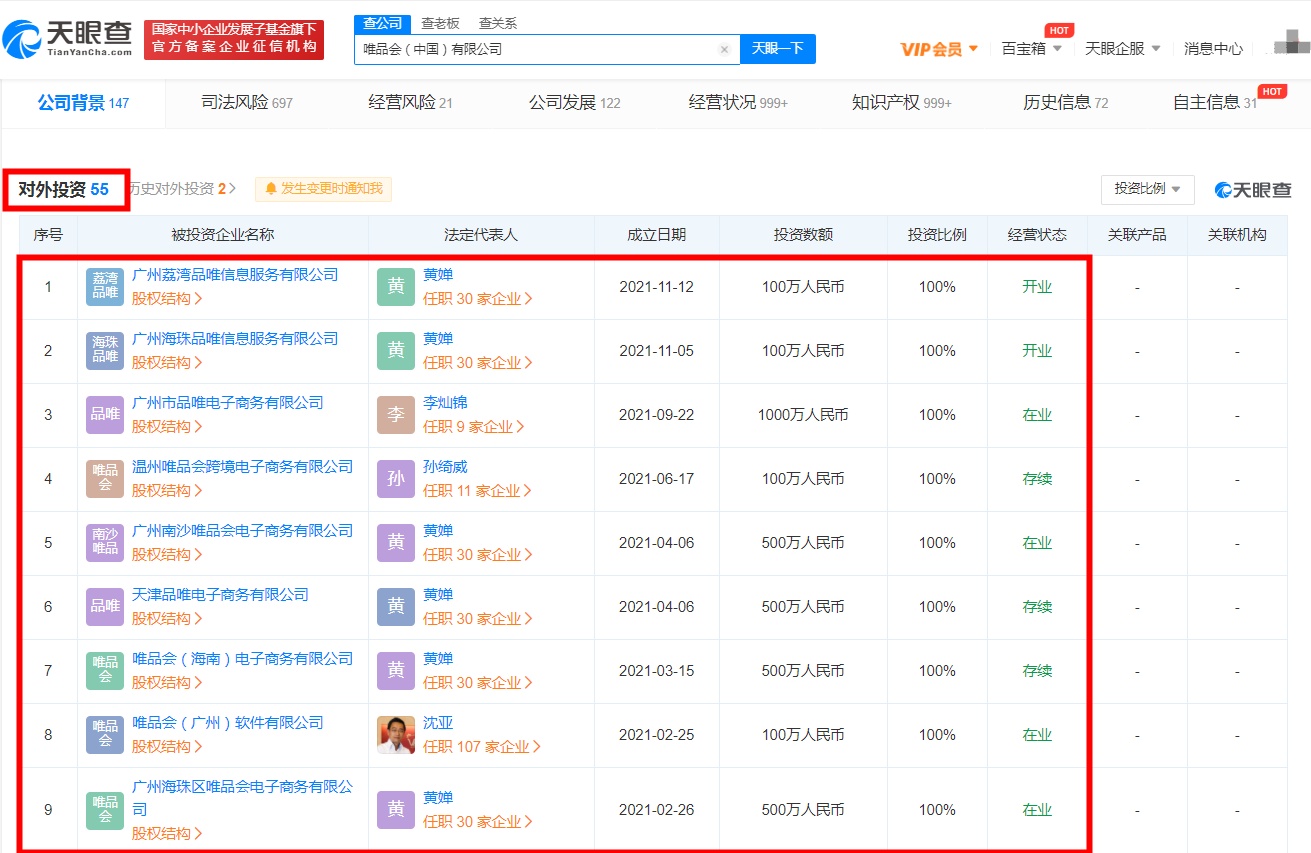This screenshot has width=1311, height=853.
Task: Open 任职 11 家企业 link for 孙绮威
Action: pyautogui.click(x=478, y=490)
